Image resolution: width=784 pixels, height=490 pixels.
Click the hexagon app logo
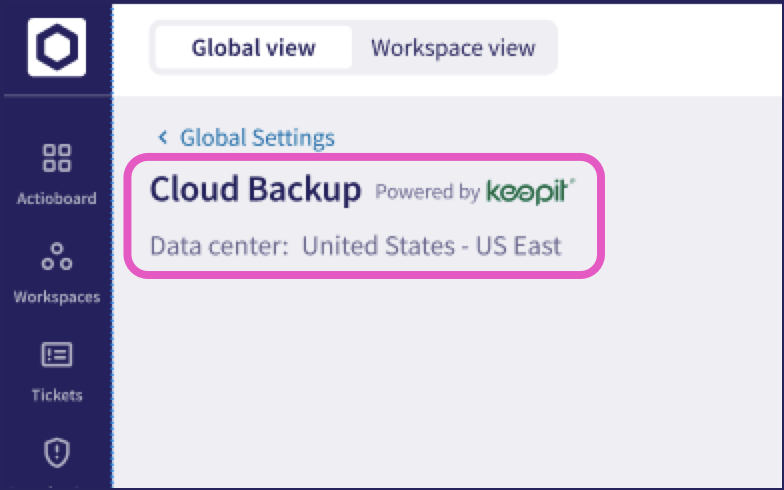click(56, 48)
